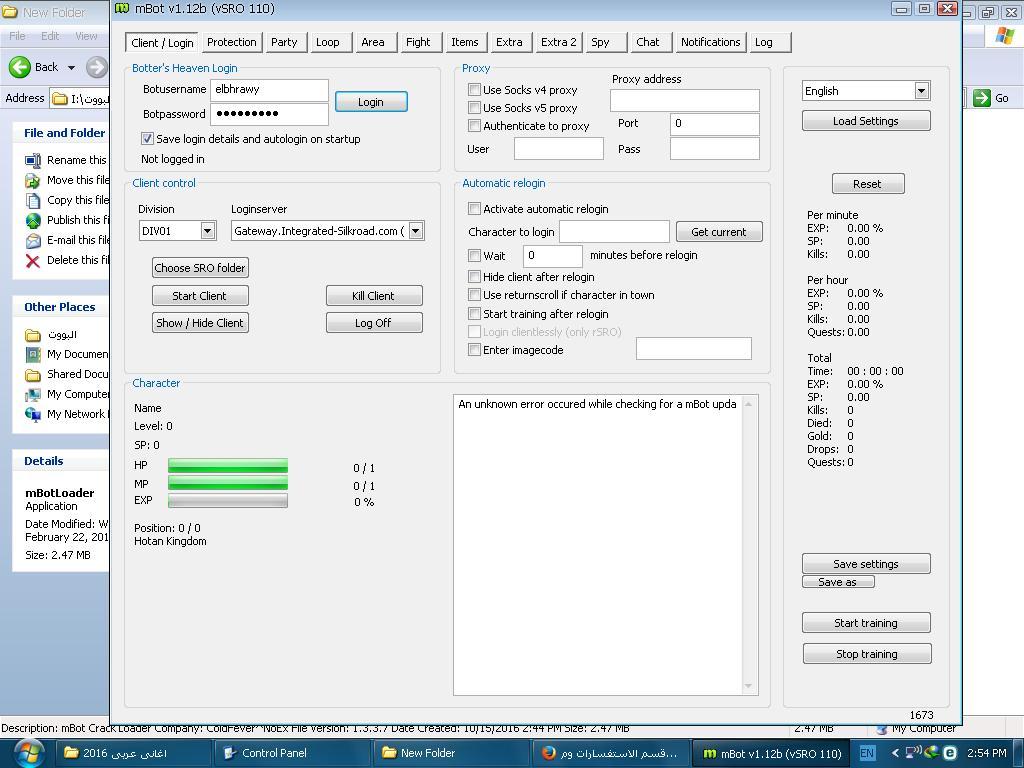Click the Kill Client button

coord(374,296)
